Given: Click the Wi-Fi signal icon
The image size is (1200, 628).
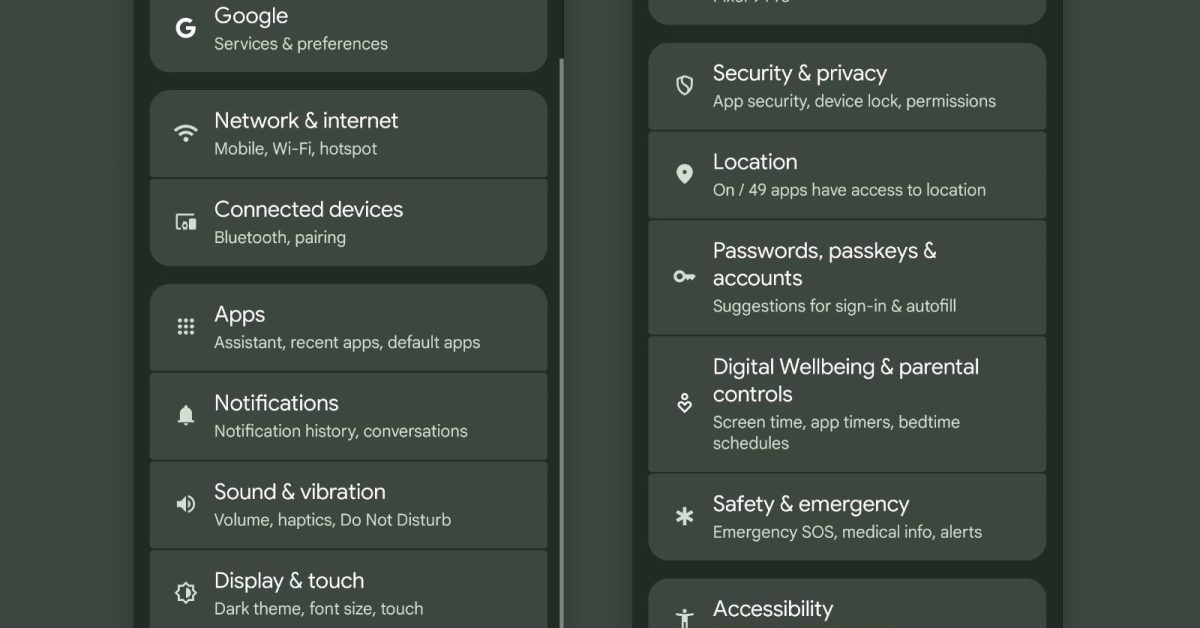Looking at the screenshot, I should coord(186,134).
